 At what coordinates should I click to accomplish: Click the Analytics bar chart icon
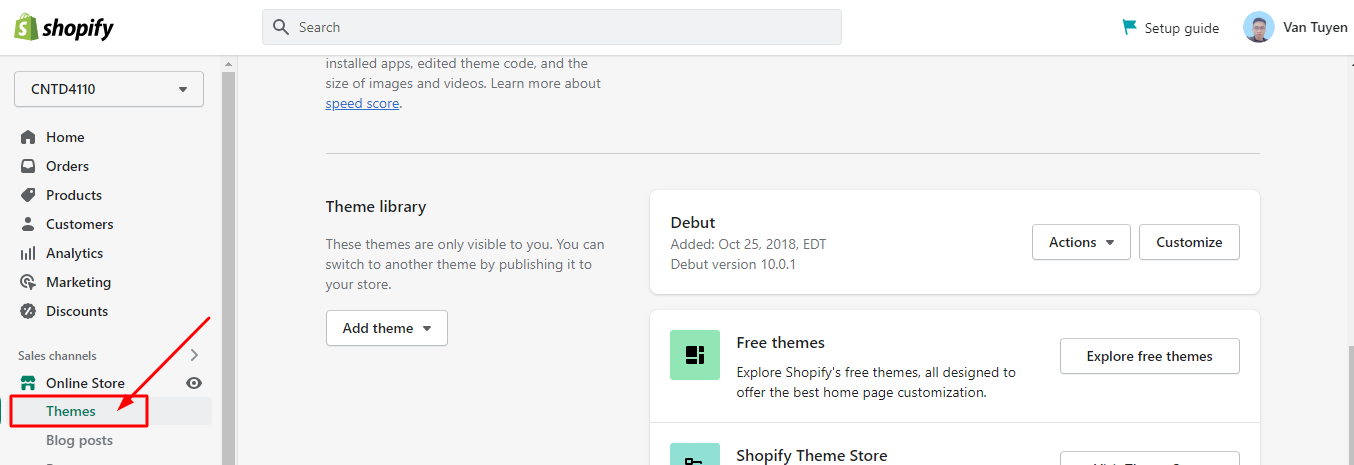coord(28,253)
